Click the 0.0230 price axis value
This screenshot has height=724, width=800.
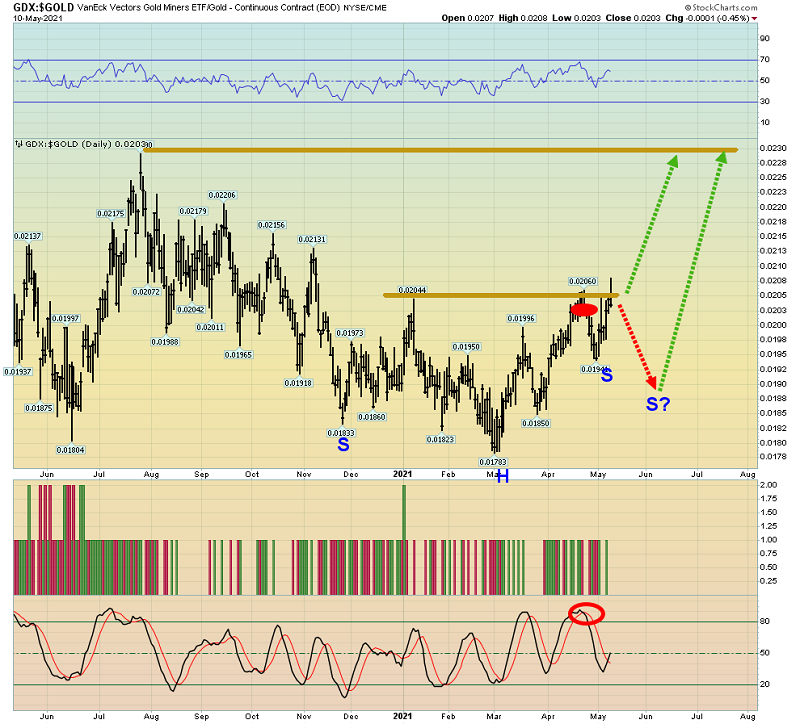(x=772, y=148)
